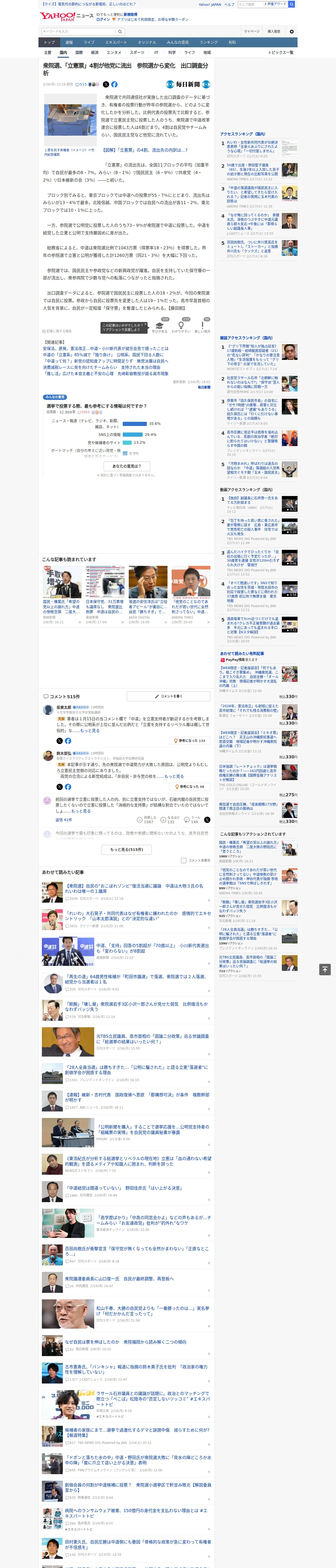336x1568 pixels.
Task: Share 坂東太郎's comment on Facebook
Action: (x=68, y=741)
